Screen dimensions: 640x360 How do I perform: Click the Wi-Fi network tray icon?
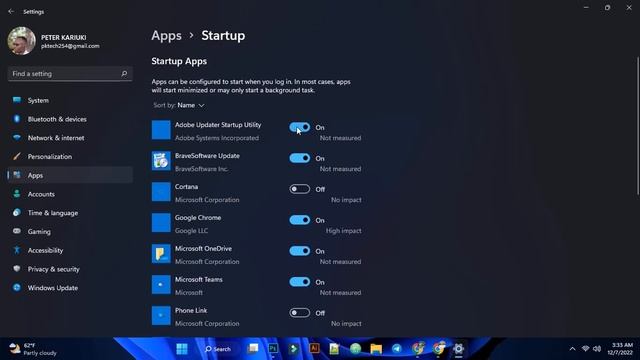[585, 349]
